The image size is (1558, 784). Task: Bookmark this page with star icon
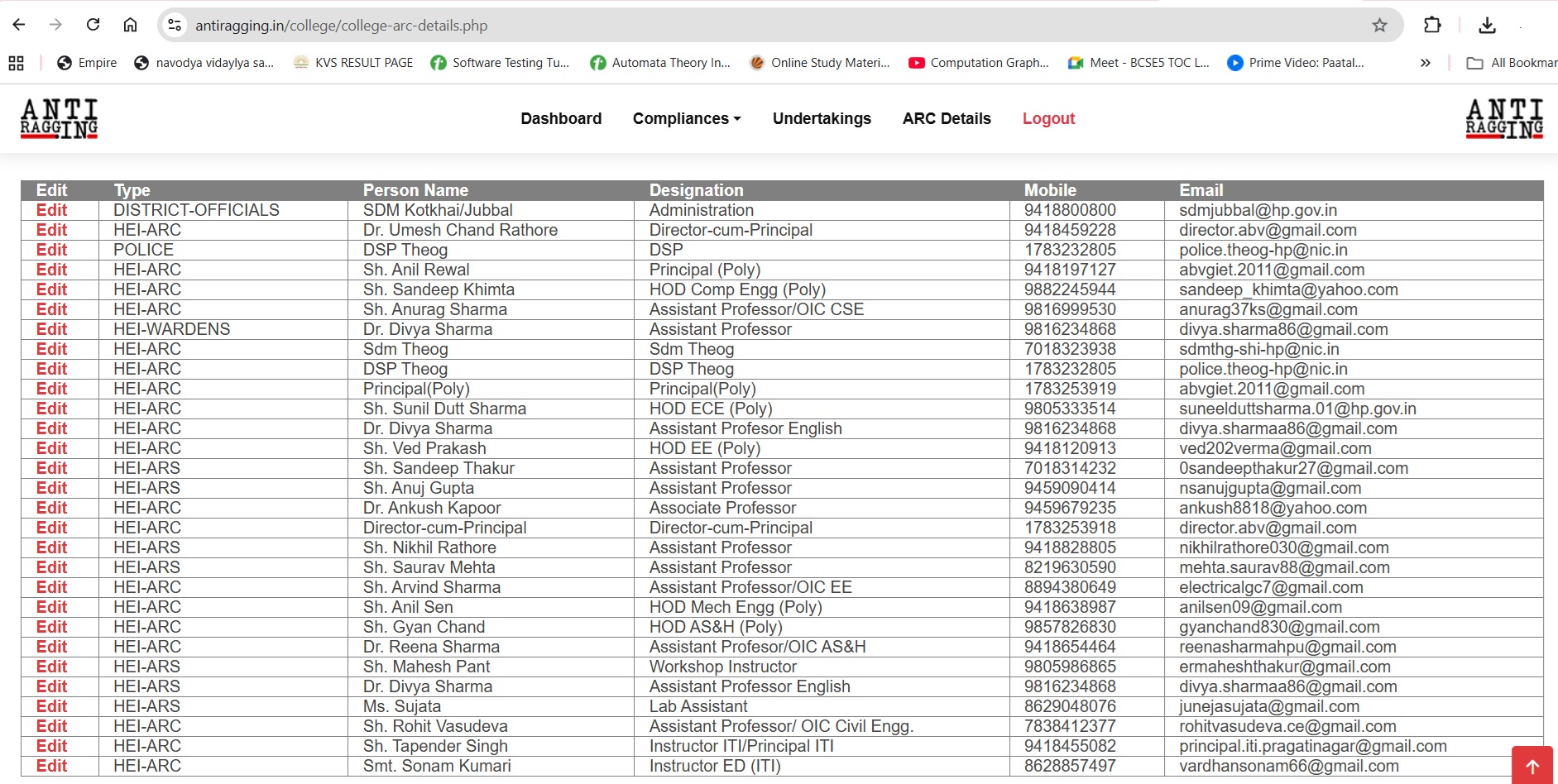1379,25
